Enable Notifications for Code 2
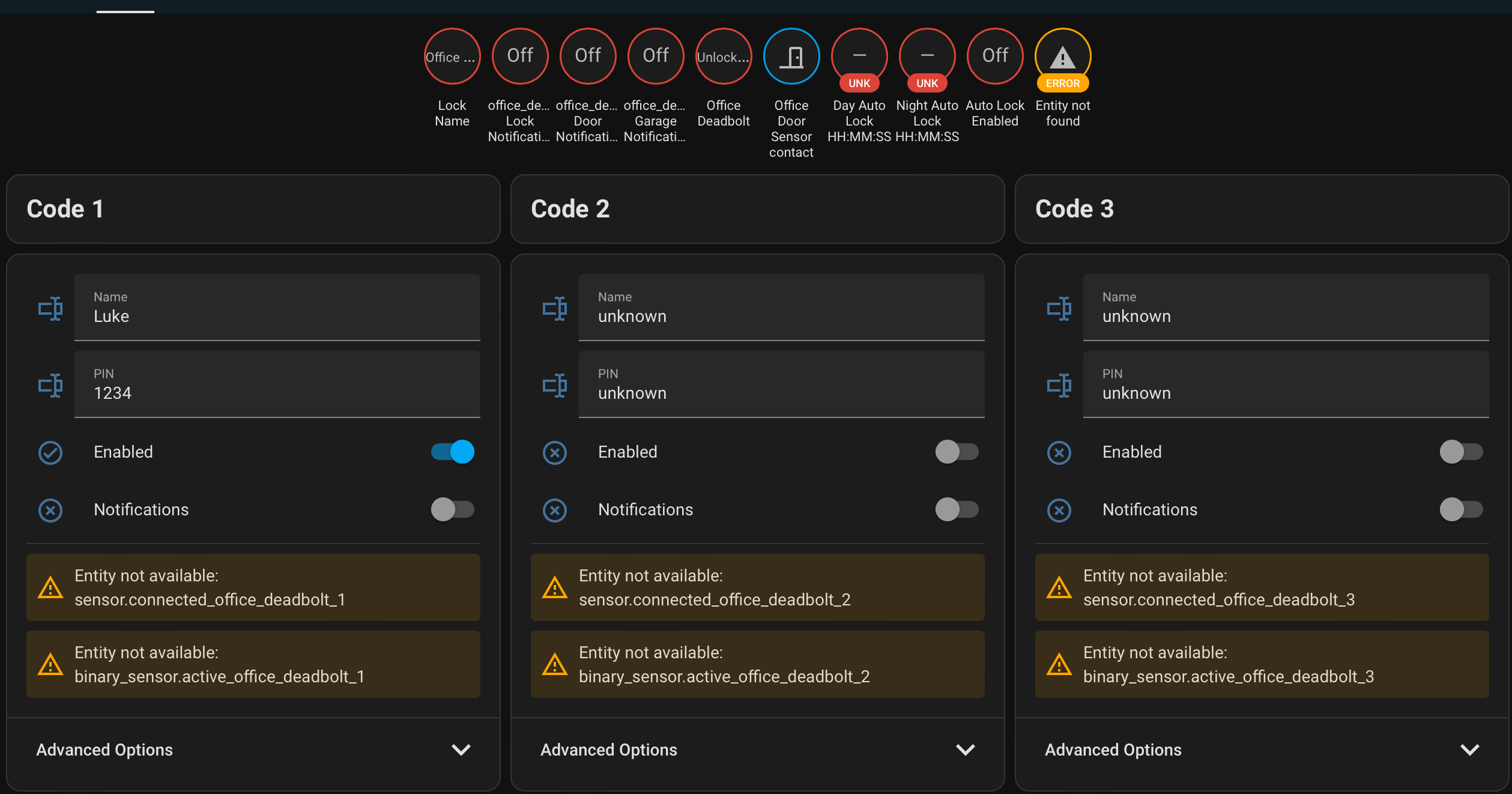The width and height of the screenshot is (1512, 794). (956, 509)
